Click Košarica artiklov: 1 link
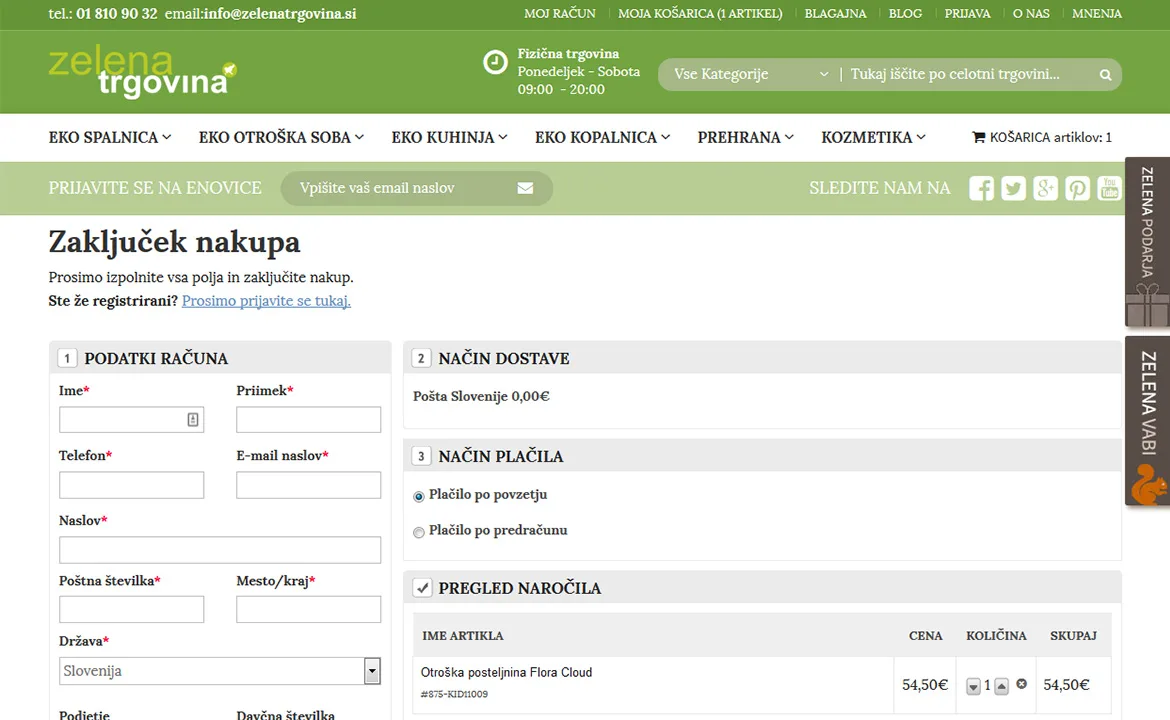Screen dimensions: 1170x720 [x=1042, y=137]
